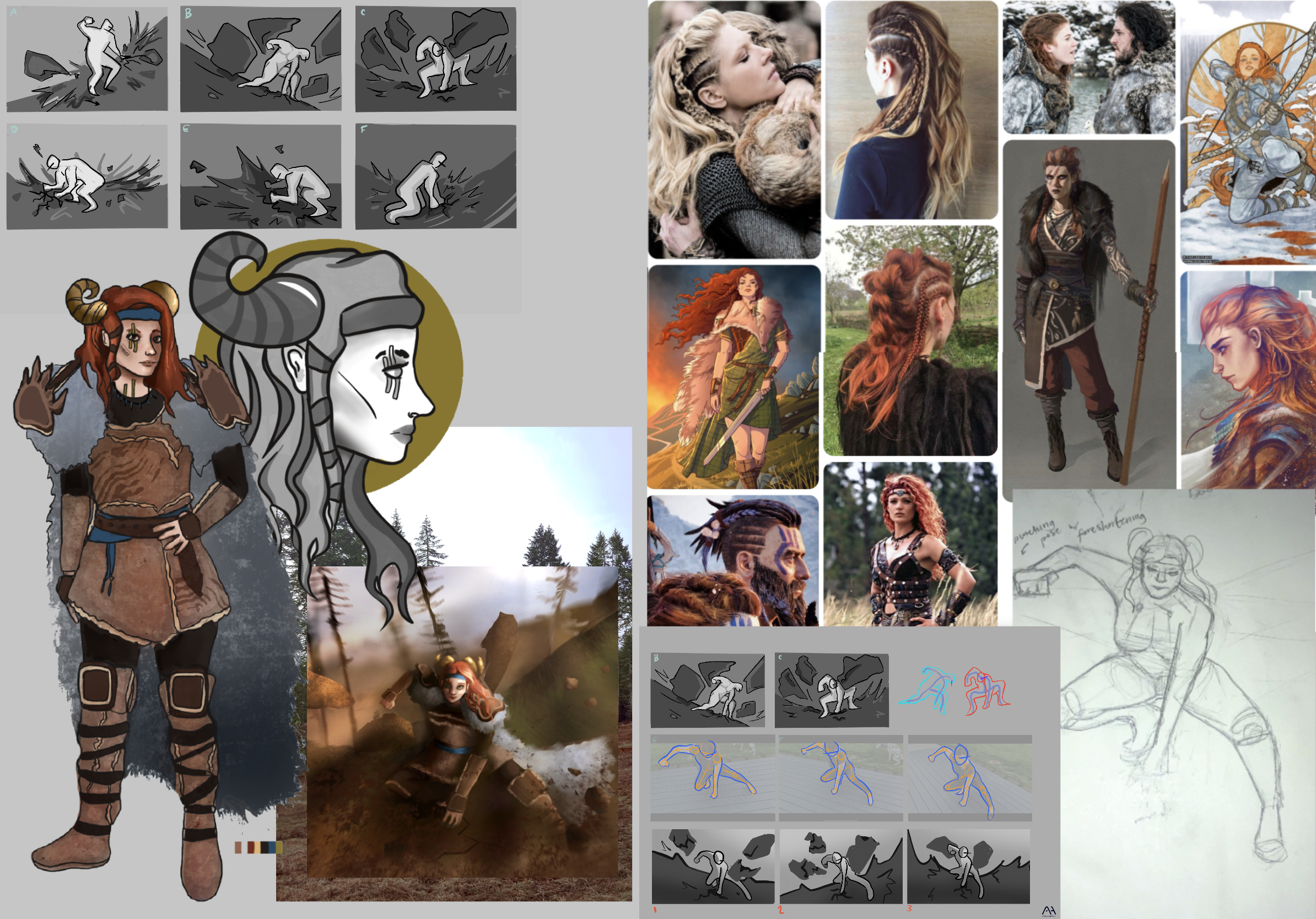Select the thumbnail sketch labeled E
The width and height of the screenshot is (1316, 919).
261,176
